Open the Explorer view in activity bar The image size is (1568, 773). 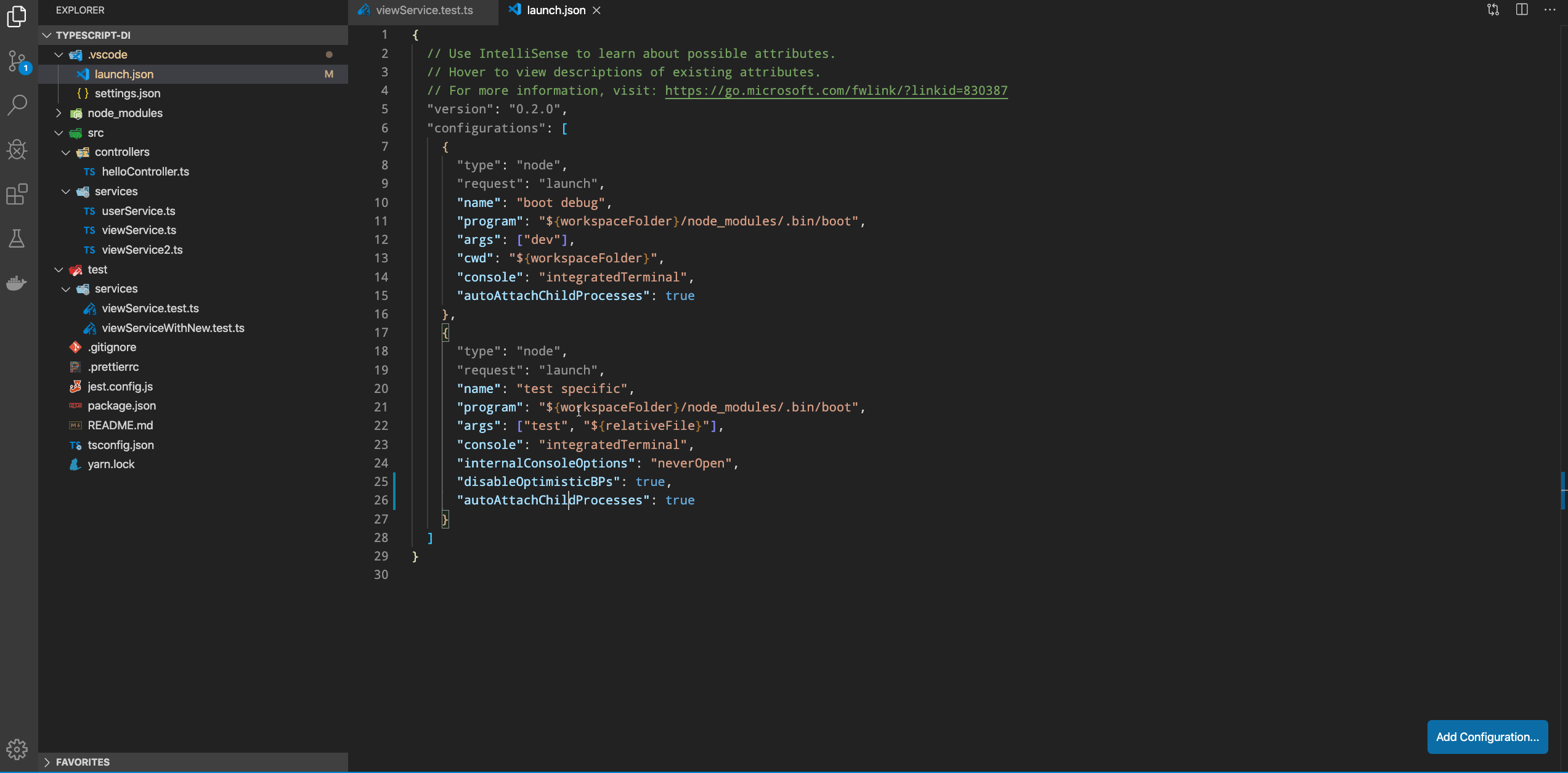click(17, 17)
